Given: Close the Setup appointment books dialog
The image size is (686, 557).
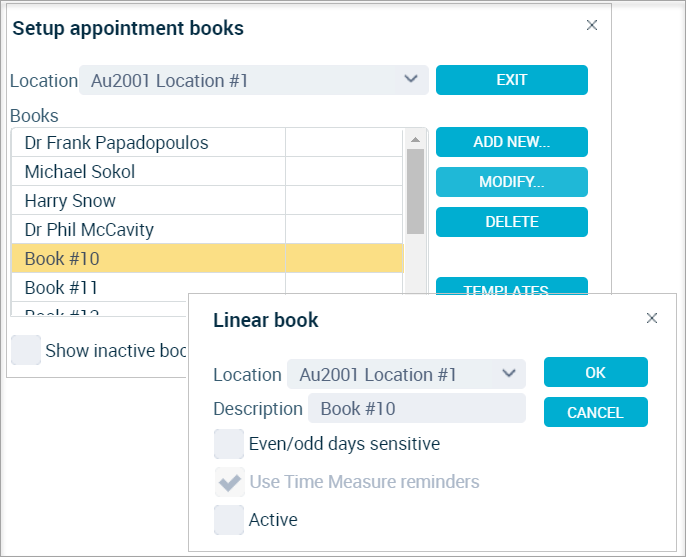Looking at the screenshot, I should [x=592, y=25].
